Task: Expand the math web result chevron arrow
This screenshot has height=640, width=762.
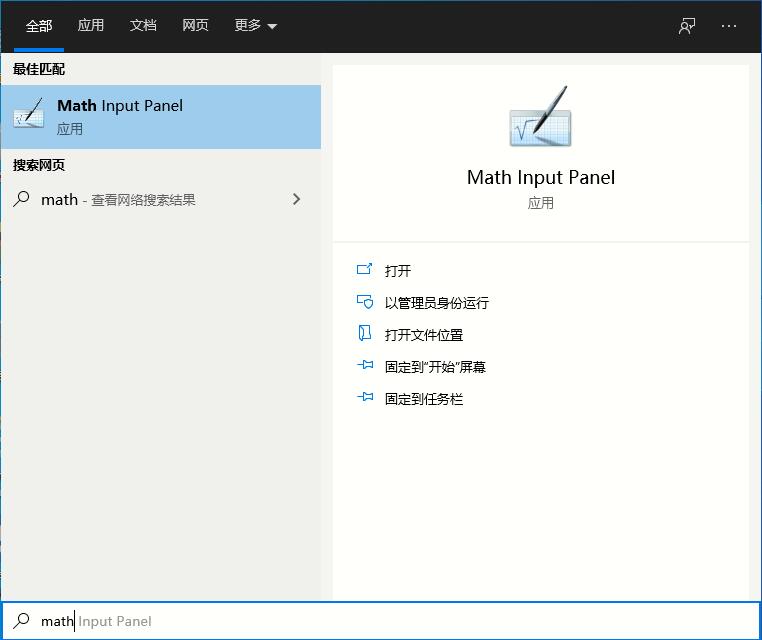Action: 296,199
